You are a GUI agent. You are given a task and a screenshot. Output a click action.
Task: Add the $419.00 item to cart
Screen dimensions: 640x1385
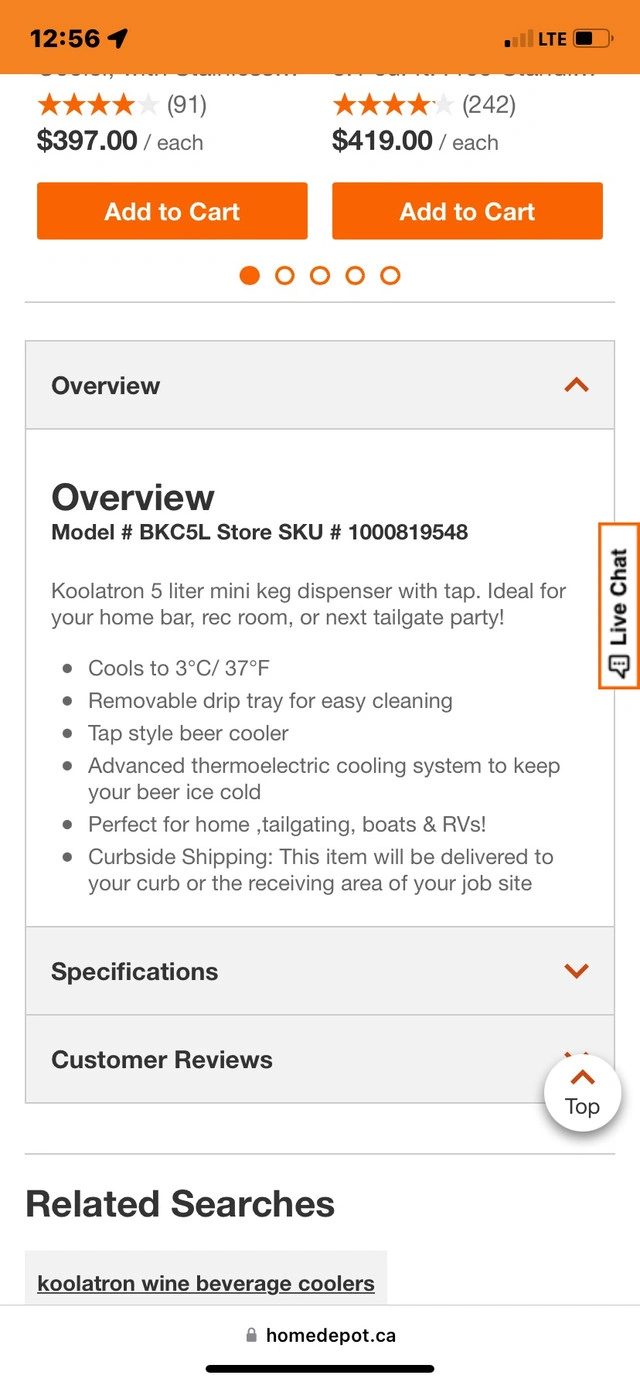tap(467, 211)
